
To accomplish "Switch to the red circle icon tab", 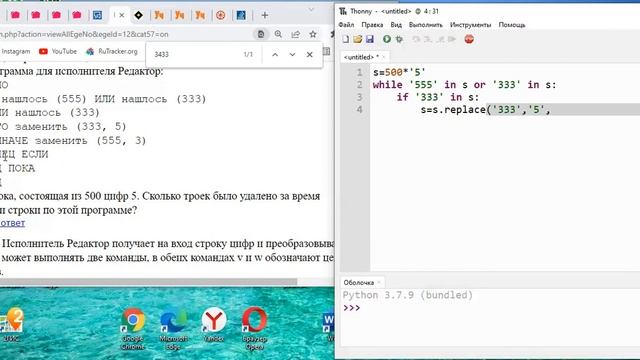I will 220,15.
